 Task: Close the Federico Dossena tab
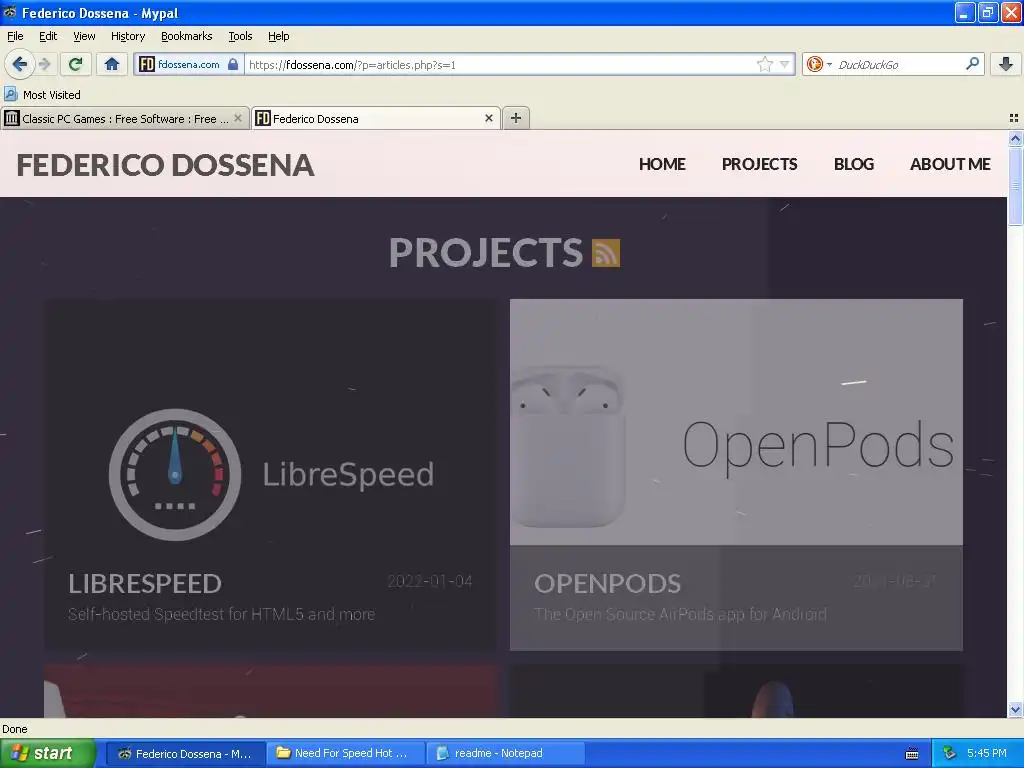[488, 118]
